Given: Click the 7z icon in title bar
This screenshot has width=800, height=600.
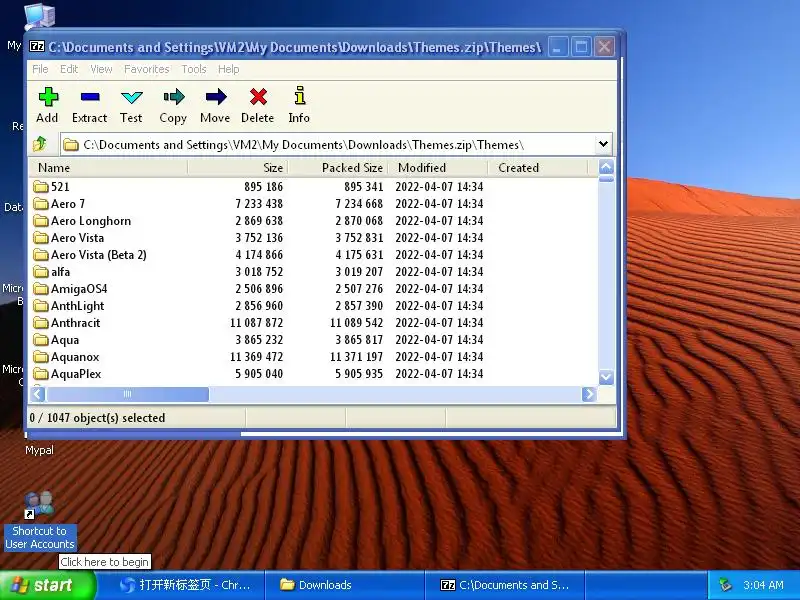Looking at the screenshot, I should pos(37,46).
